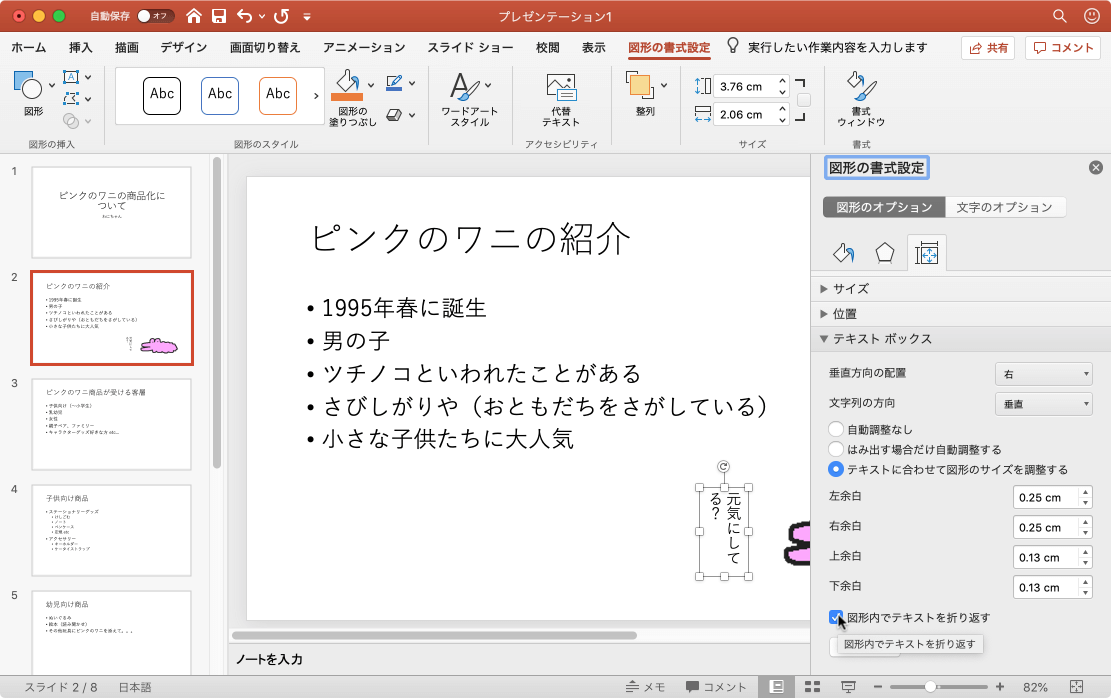The width and height of the screenshot is (1111, 698).
Task: Uncheck 図形内でテキストを折り返す checkbox
Action: click(837, 618)
